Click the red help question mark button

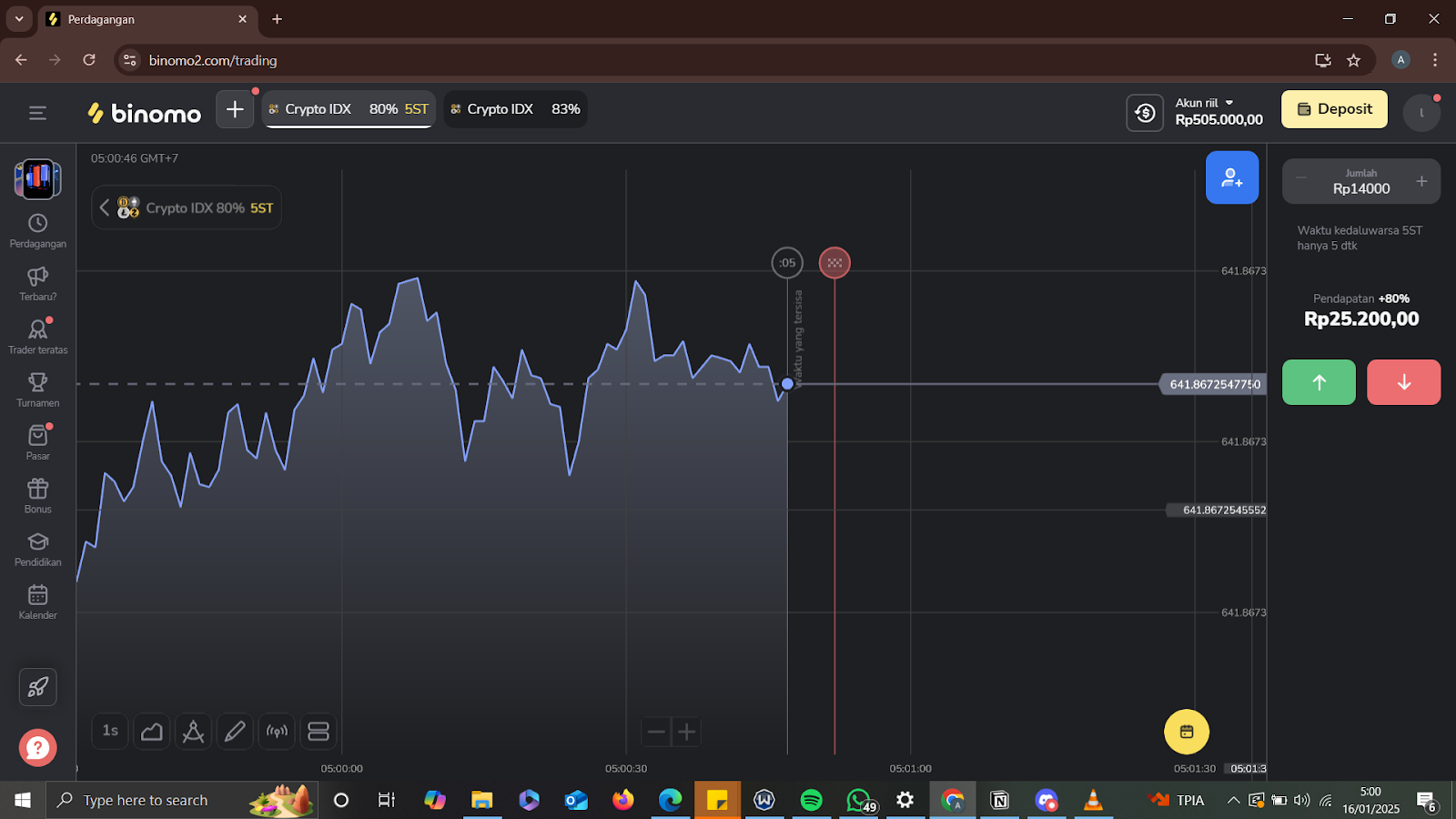tap(37, 748)
